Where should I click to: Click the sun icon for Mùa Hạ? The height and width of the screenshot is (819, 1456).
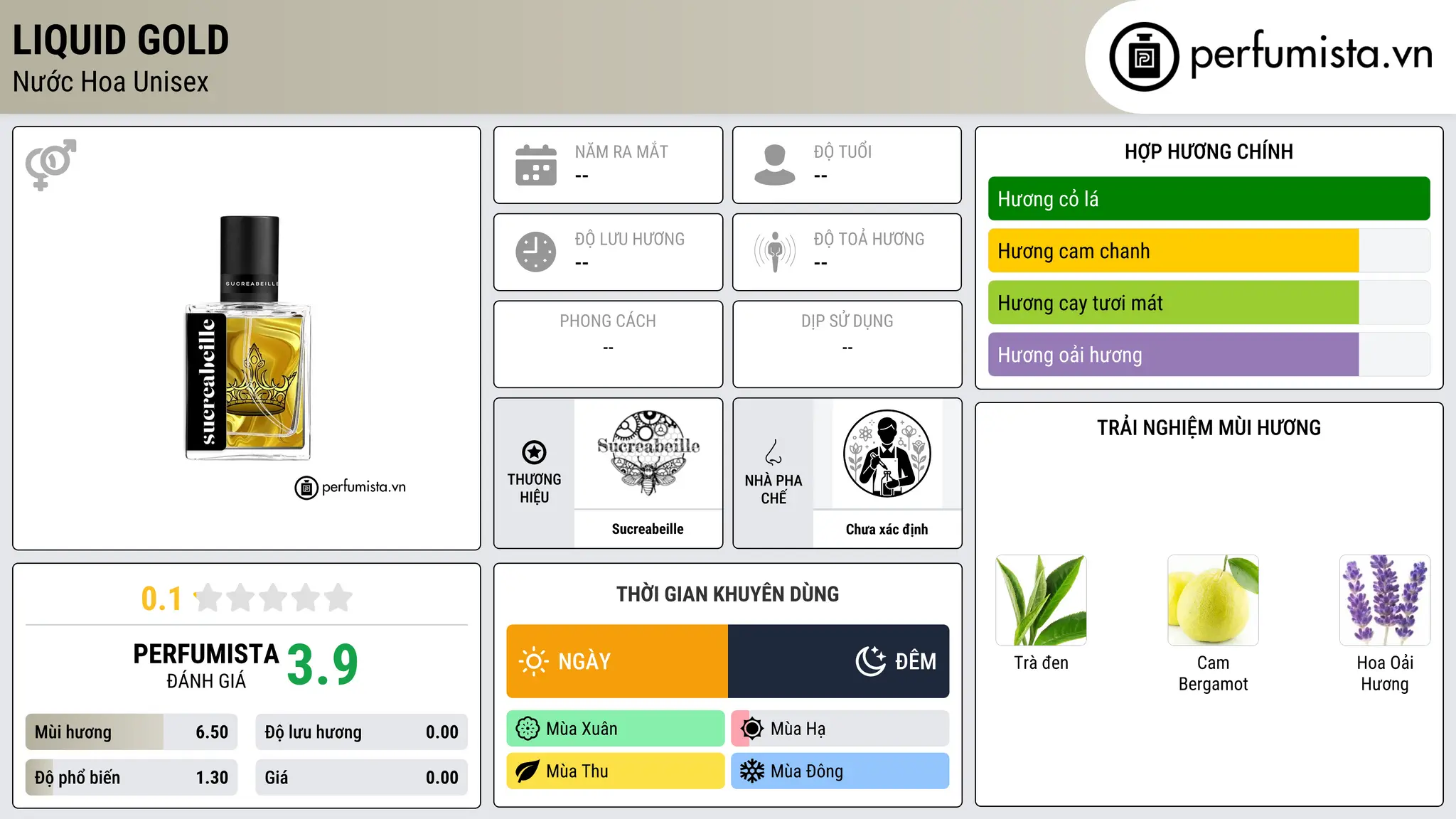click(752, 729)
